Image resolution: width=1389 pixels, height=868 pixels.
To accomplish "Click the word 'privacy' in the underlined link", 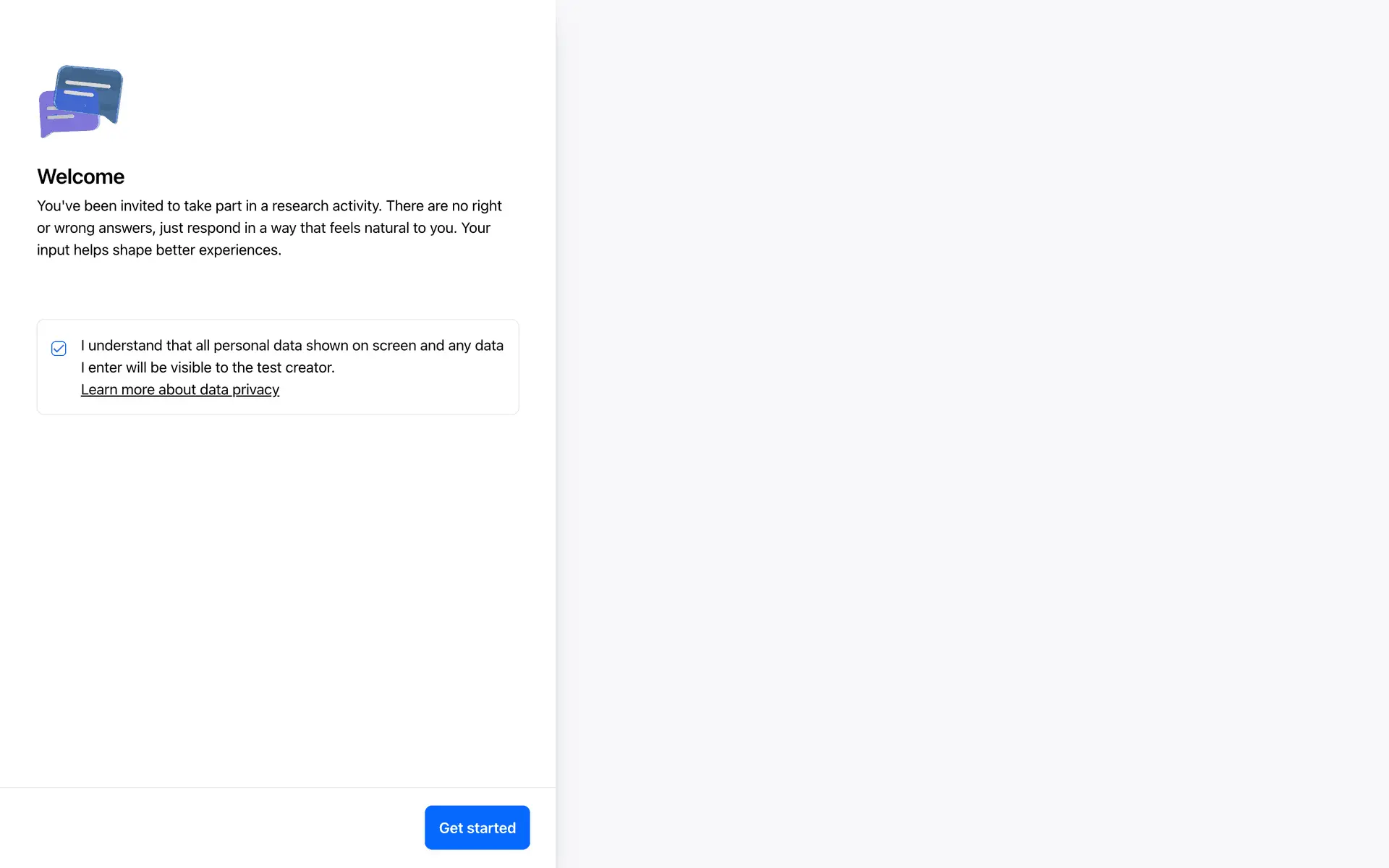I will [255, 389].
